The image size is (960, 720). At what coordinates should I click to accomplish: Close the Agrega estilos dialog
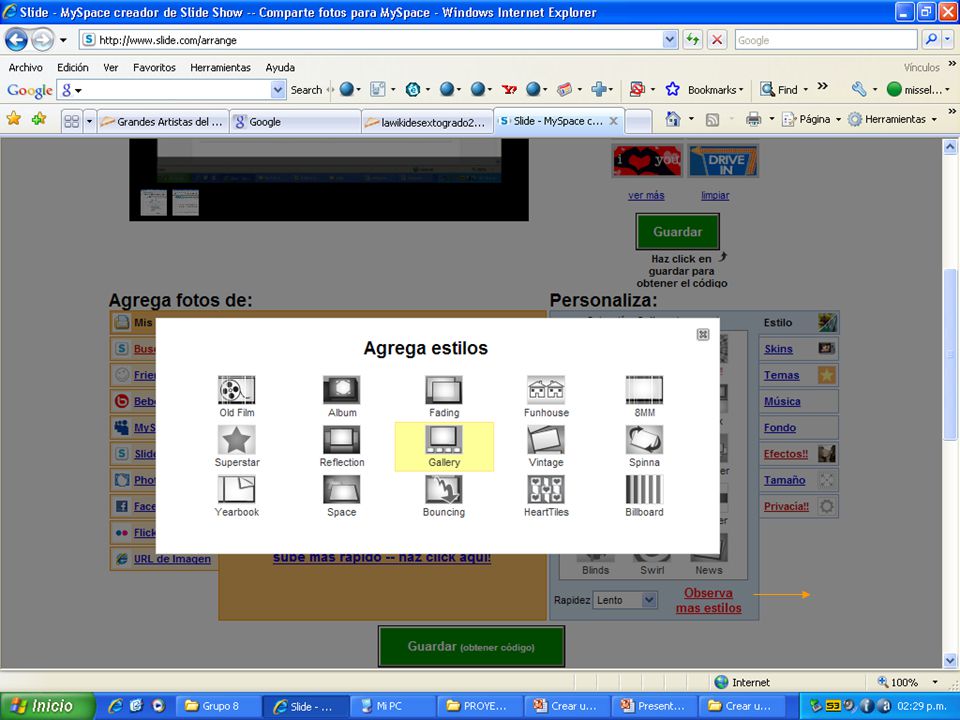(703, 334)
